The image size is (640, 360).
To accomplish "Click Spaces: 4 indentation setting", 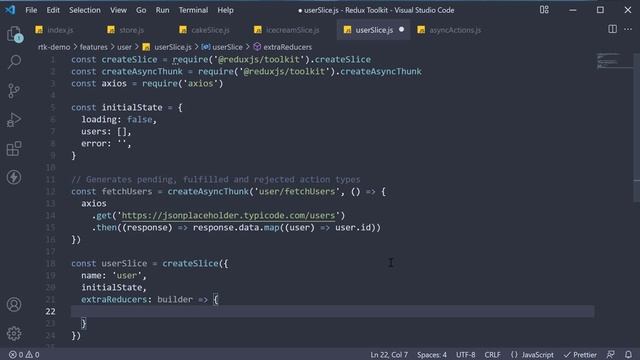I will [432, 355].
